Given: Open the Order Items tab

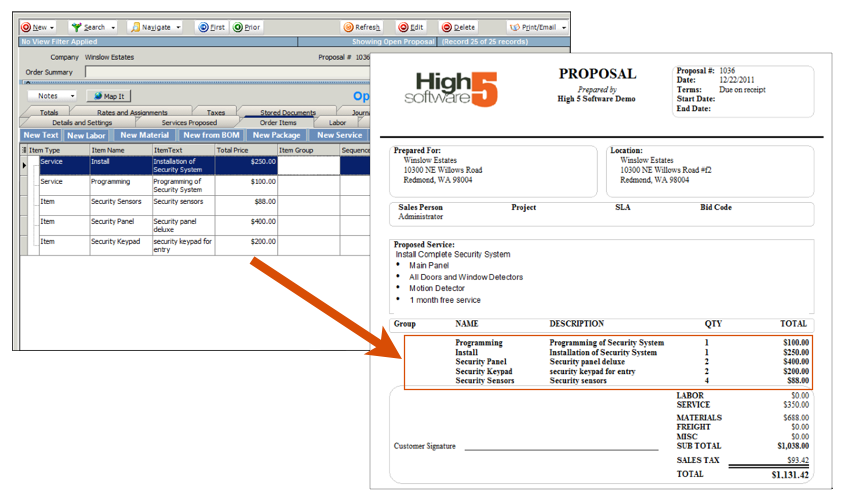Looking at the screenshot, I should [278, 123].
